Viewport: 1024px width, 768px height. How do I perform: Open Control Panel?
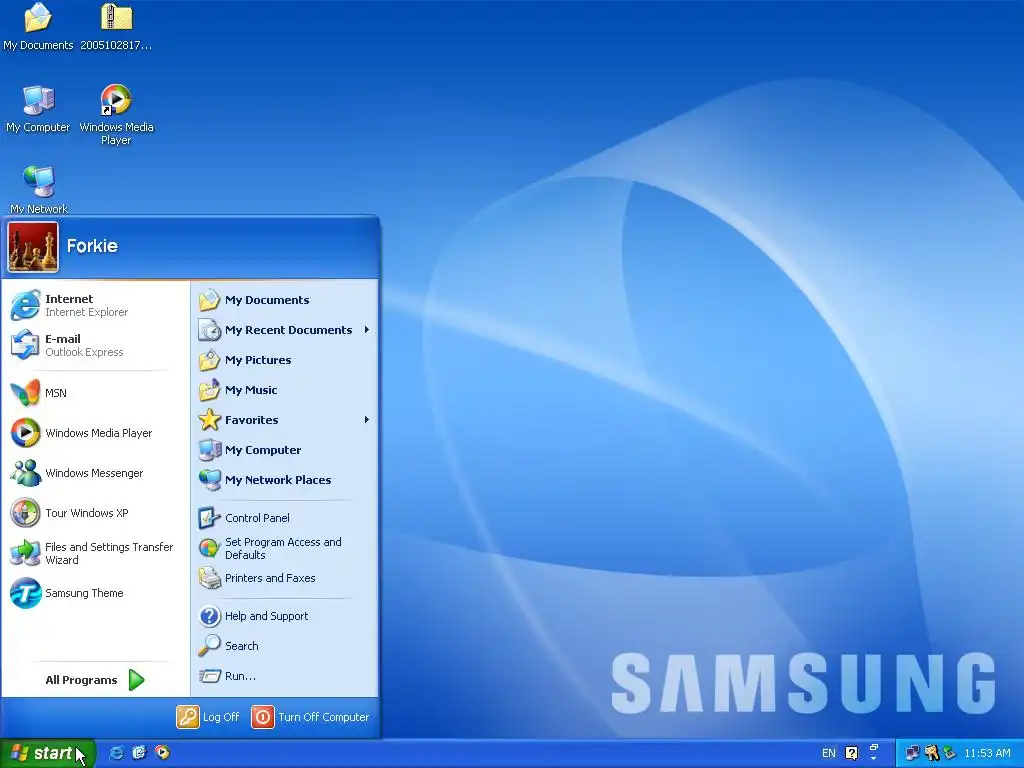(x=285, y=518)
